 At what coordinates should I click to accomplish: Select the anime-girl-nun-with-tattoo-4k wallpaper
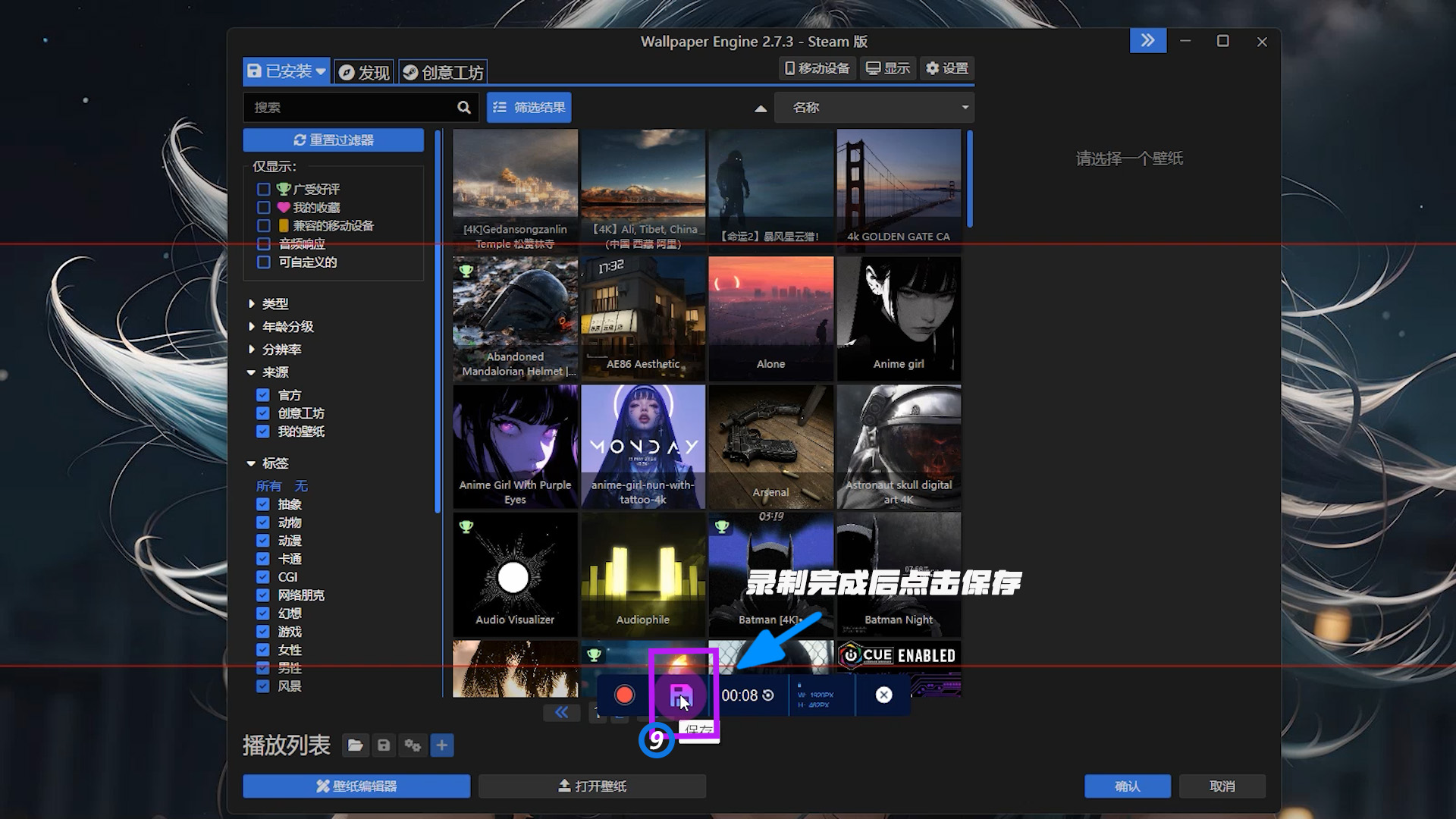(x=643, y=447)
